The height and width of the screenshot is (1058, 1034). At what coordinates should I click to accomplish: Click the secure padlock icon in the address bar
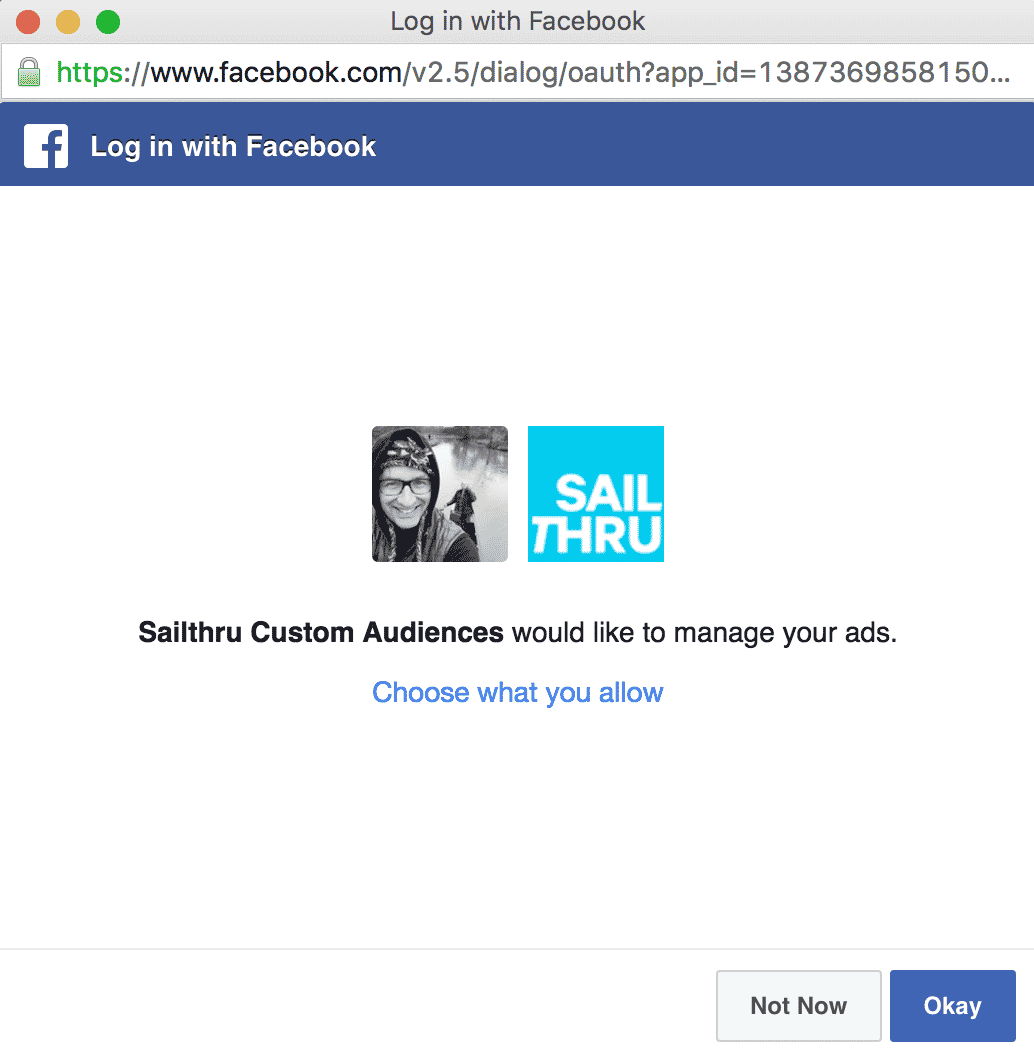(x=29, y=72)
